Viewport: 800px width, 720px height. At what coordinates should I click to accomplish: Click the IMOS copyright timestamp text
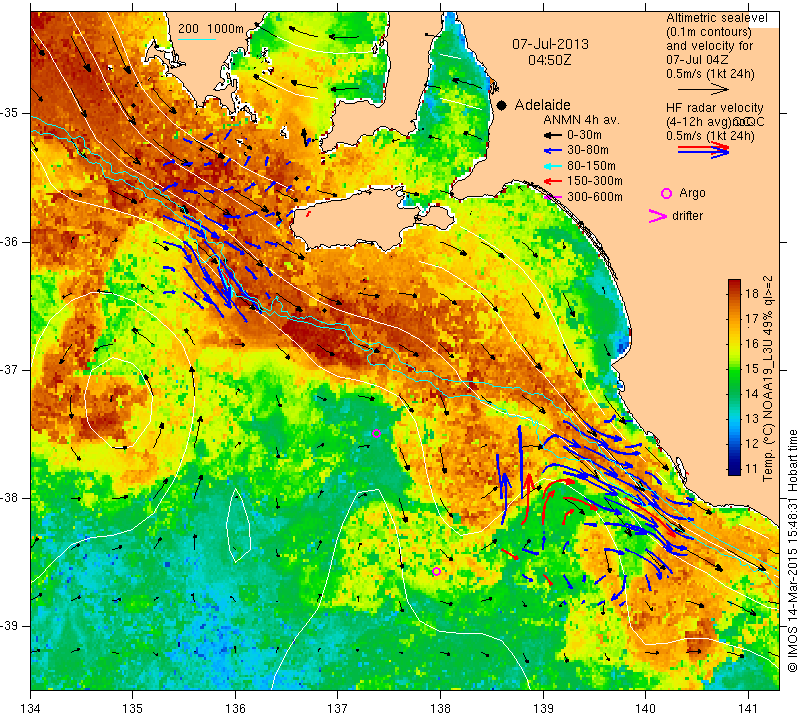(x=792, y=550)
